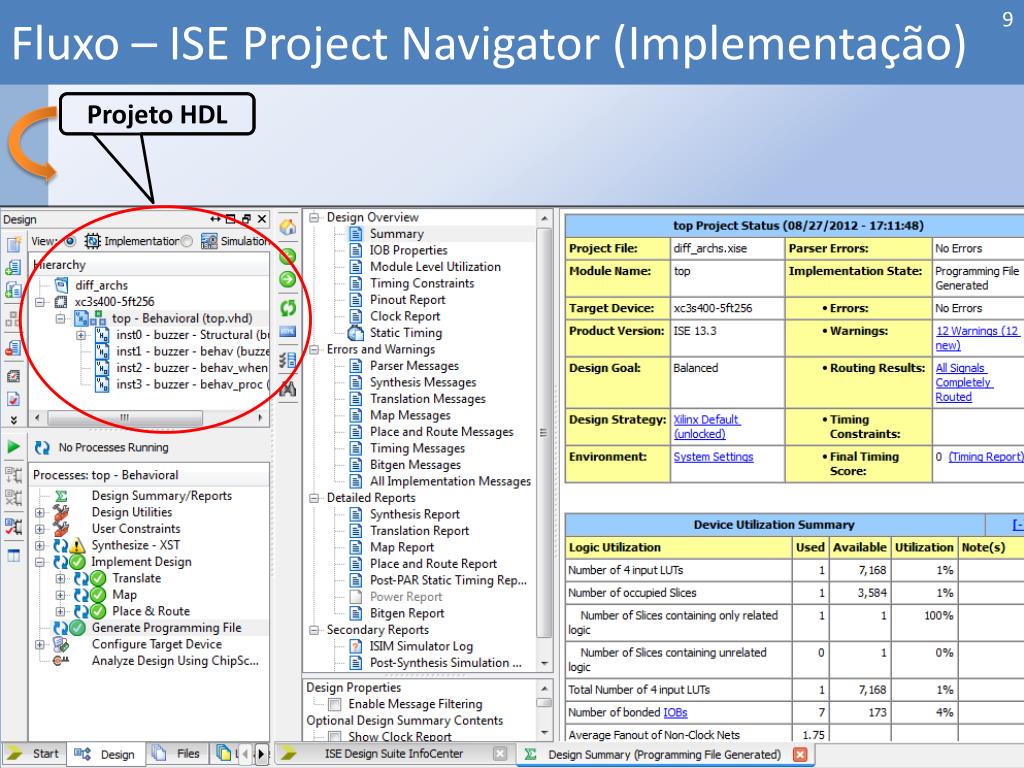Click the New Source icon in Design sidebar
This screenshot has height=768, width=1024.
(14, 244)
